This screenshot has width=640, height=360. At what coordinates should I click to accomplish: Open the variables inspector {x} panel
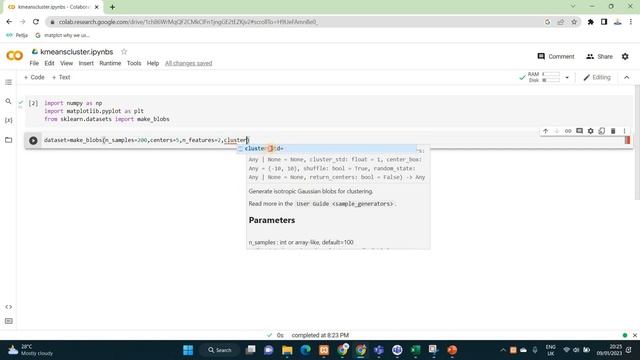pos(8,120)
